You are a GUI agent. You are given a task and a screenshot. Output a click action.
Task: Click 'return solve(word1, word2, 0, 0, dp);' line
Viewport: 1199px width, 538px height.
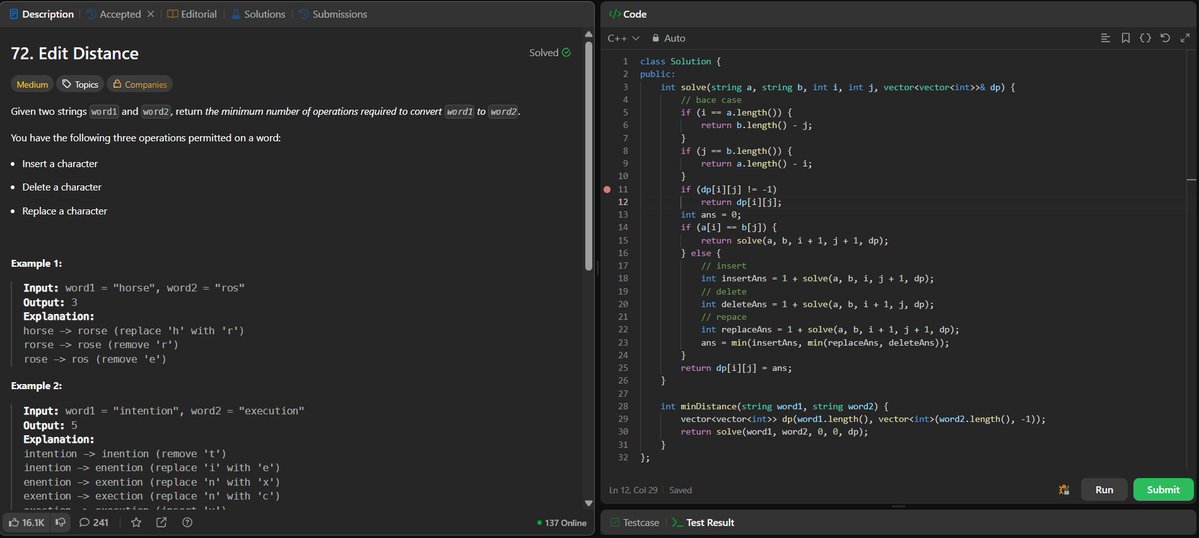pyautogui.click(x=775, y=432)
